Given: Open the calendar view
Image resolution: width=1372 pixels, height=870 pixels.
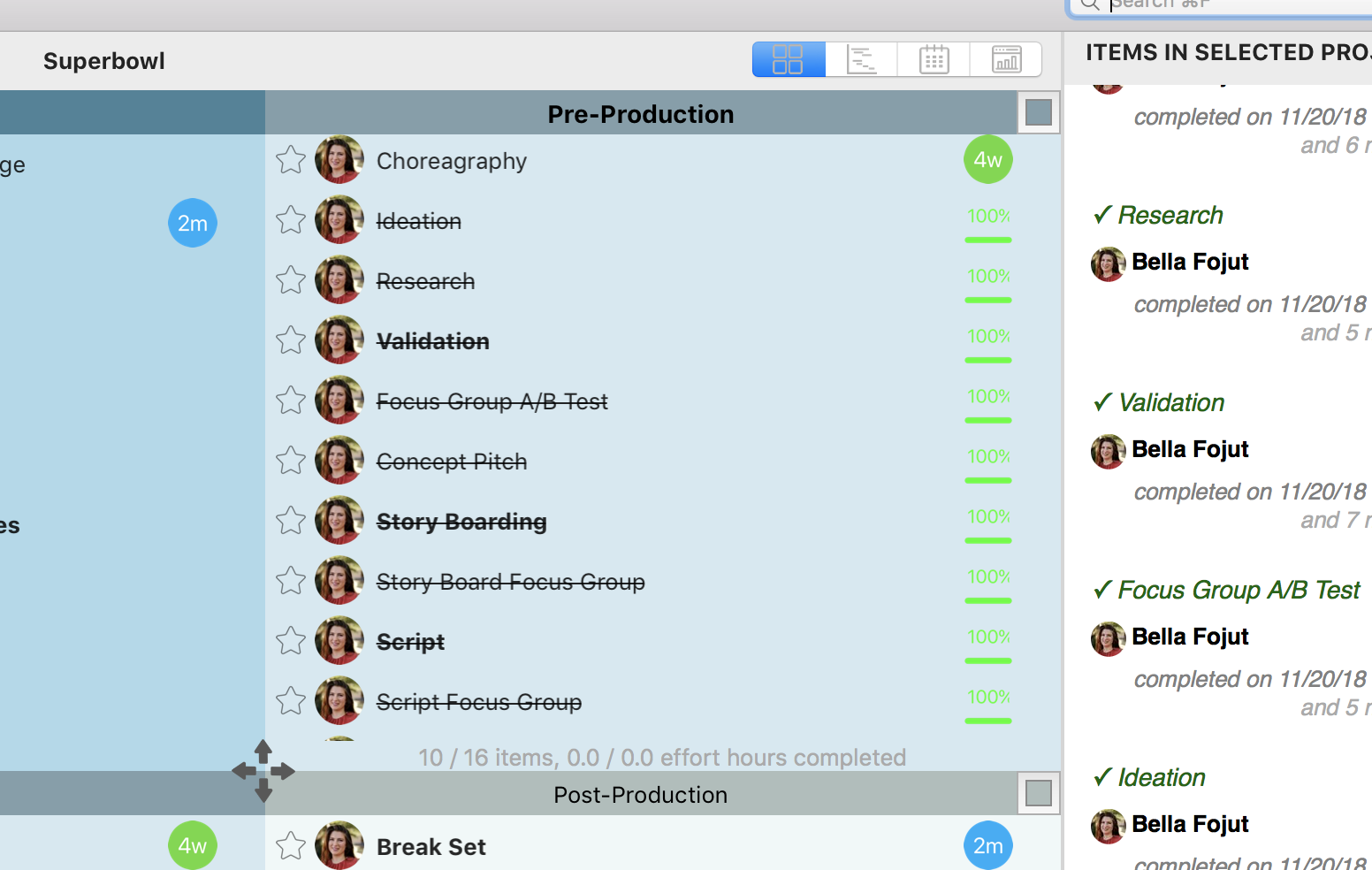Looking at the screenshot, I should [x=934, y=59].
